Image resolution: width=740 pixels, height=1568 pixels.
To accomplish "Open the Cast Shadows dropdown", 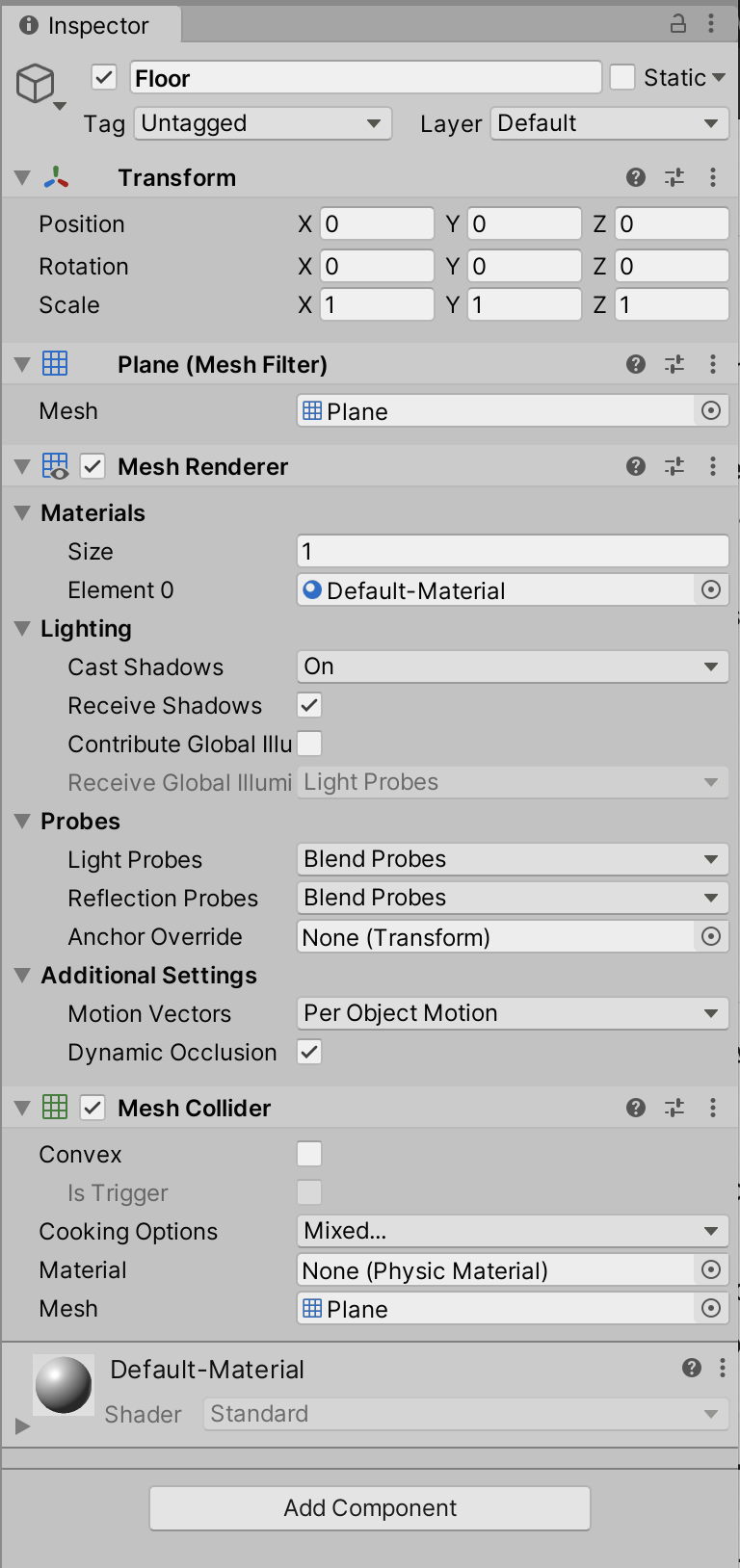I will pos(512,666).
